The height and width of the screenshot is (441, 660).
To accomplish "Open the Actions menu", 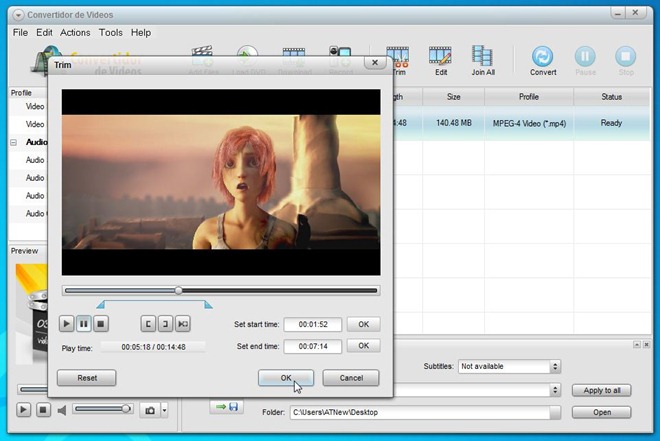I will click(x=75, y=32).
